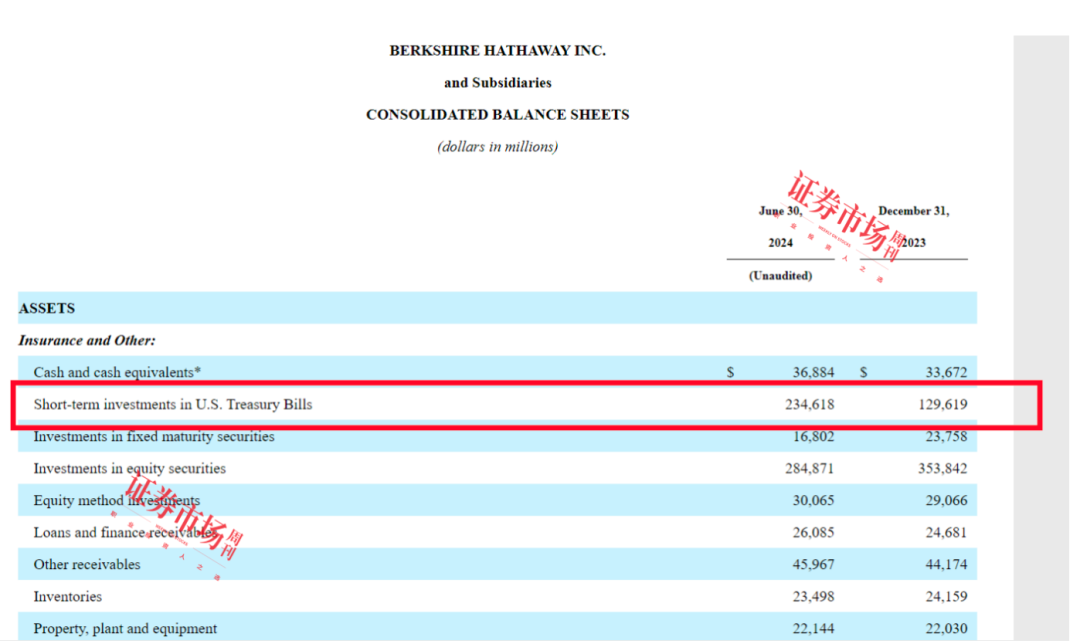Image resolution: width=1080 pixels, height=644 pixels.
Task: Select Investments in fixed maturity securities label
Action: tap(154, 437)
